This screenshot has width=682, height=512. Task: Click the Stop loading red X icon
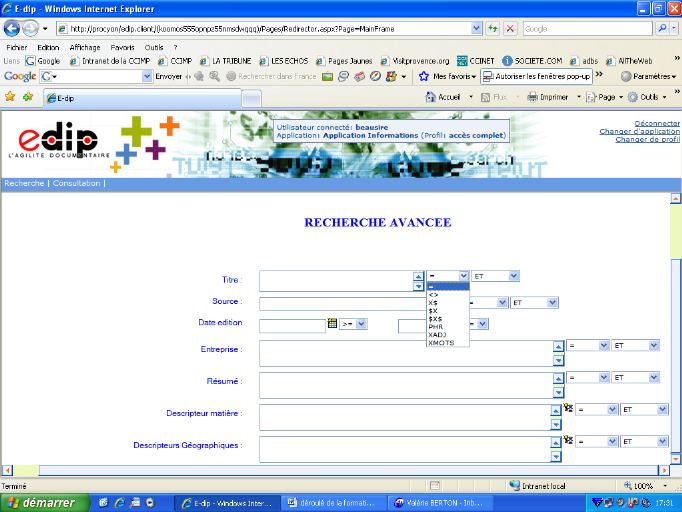click(510, 29)
